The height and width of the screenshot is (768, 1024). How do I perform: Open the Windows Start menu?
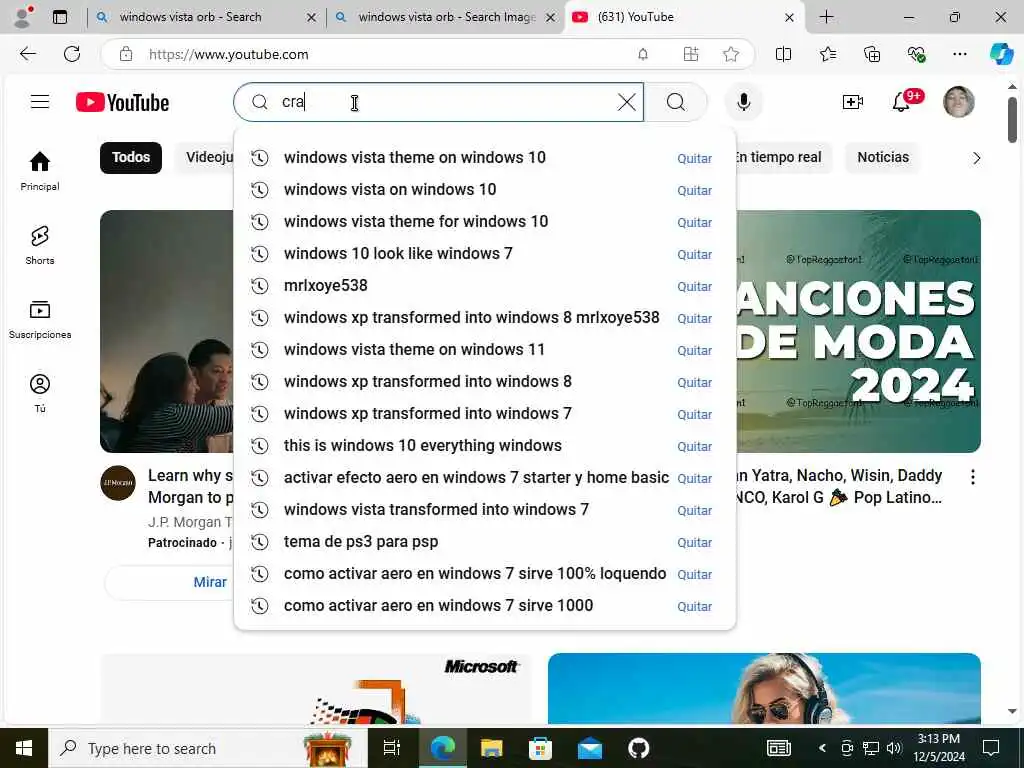click(24, 748)
